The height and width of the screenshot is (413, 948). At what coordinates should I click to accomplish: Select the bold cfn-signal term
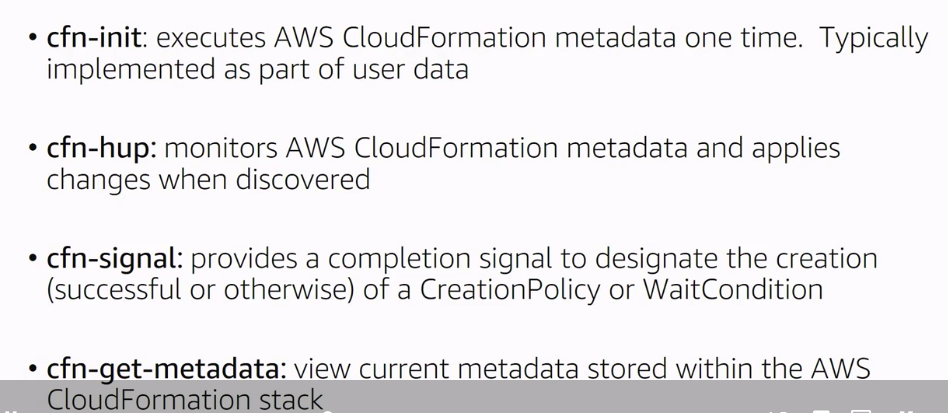point(111,260)
